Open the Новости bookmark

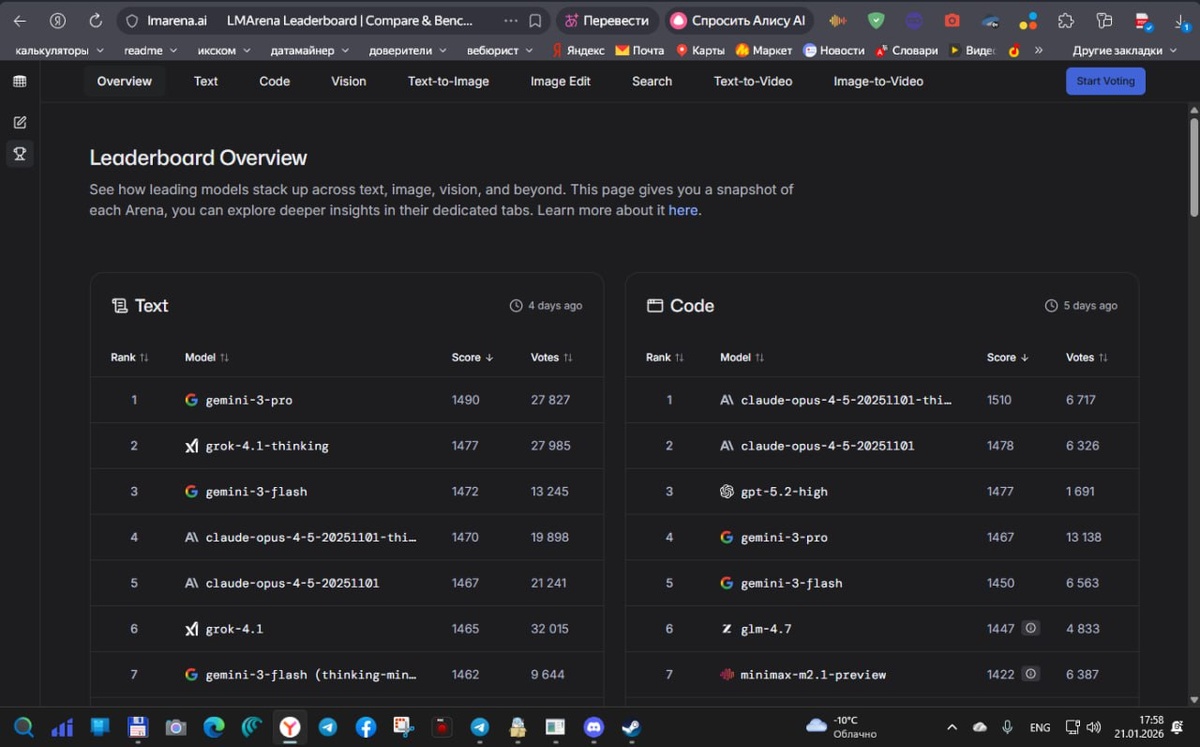pyautogui.click(x=833, y=50)
